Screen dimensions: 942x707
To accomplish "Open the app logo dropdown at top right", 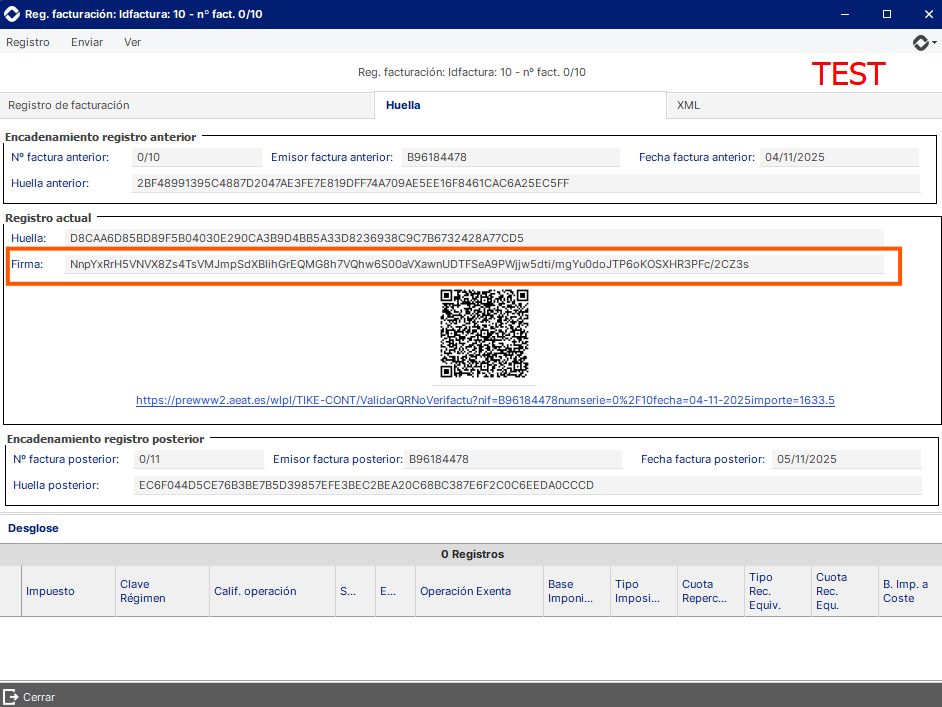I will pos(925,43).
